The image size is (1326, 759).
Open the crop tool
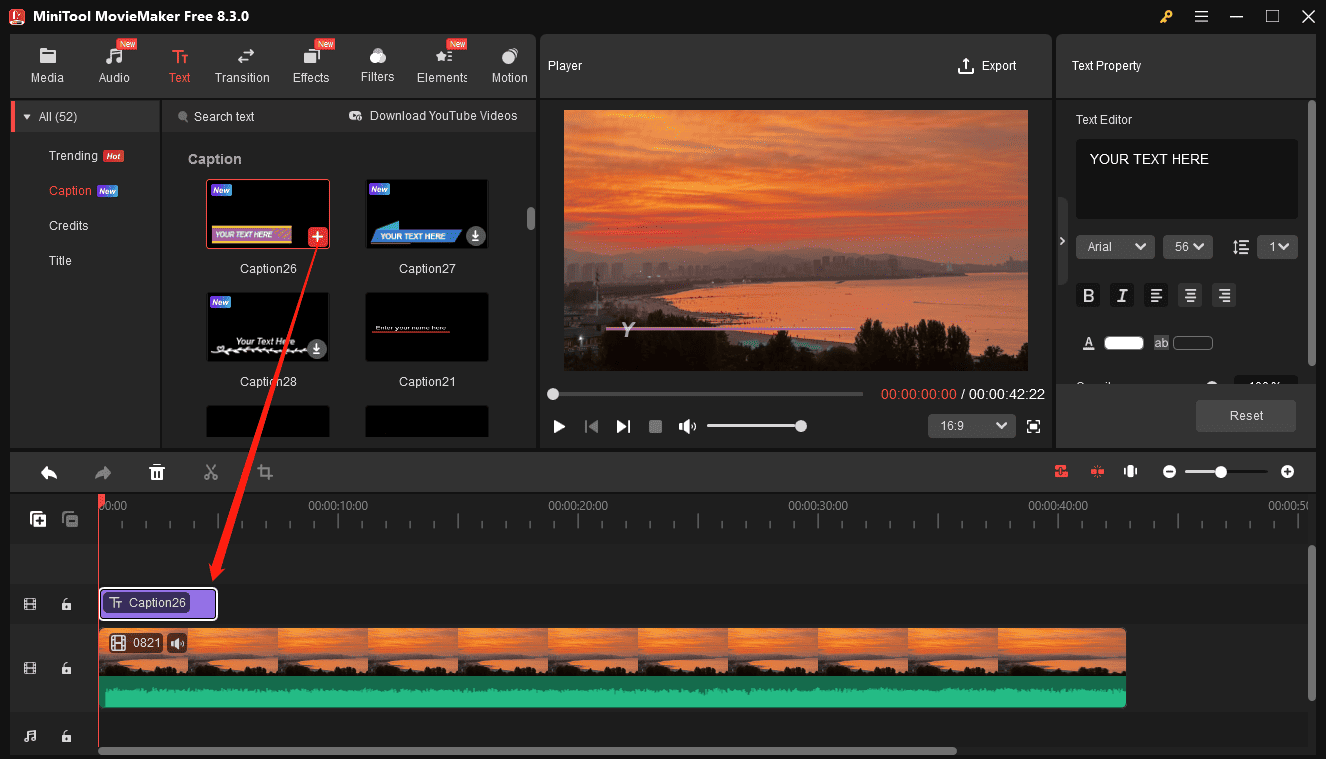[265, 472]
